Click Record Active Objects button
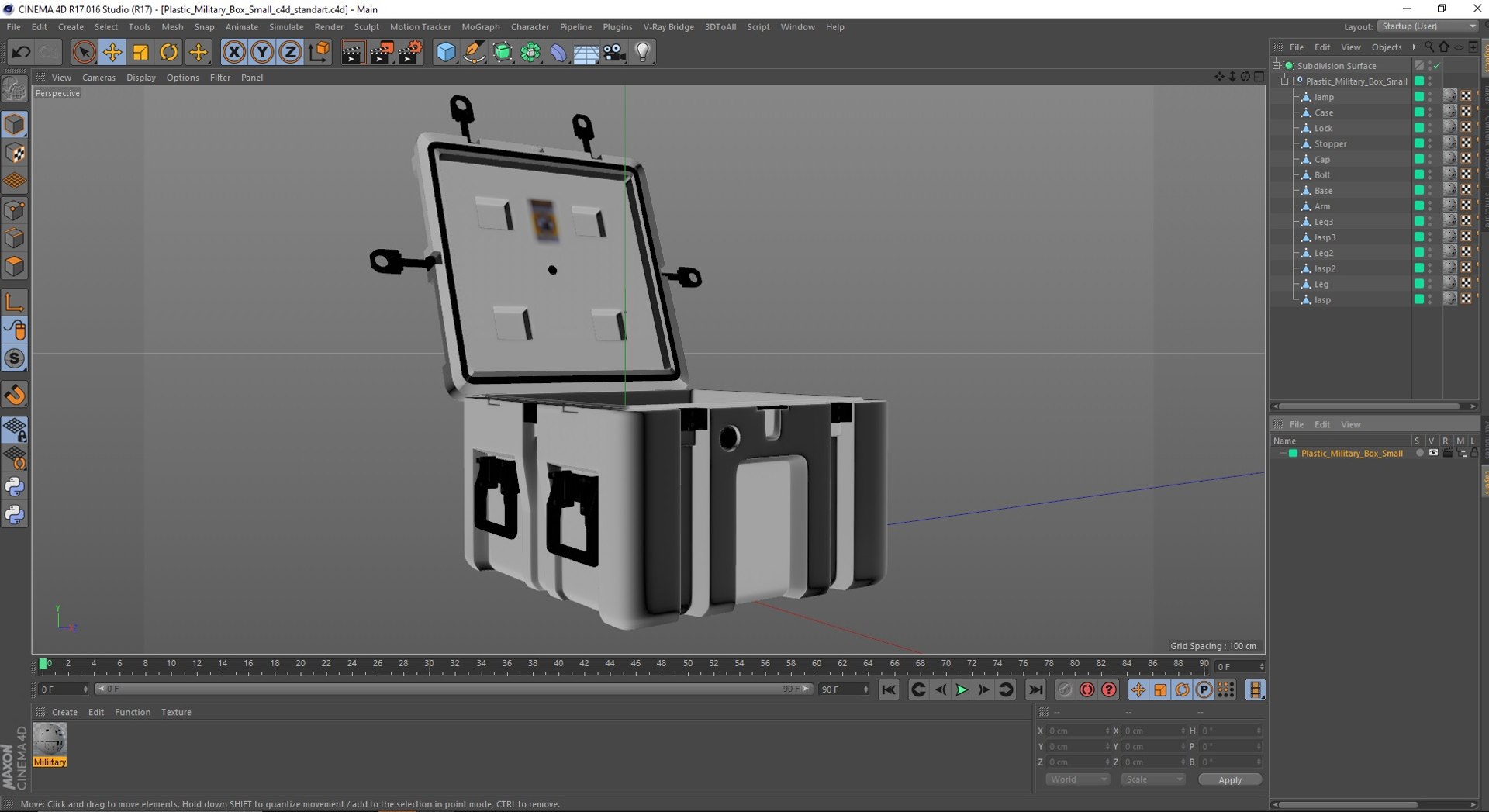The width and height of the screenshot is (1489, 812). pos(1065,689)
